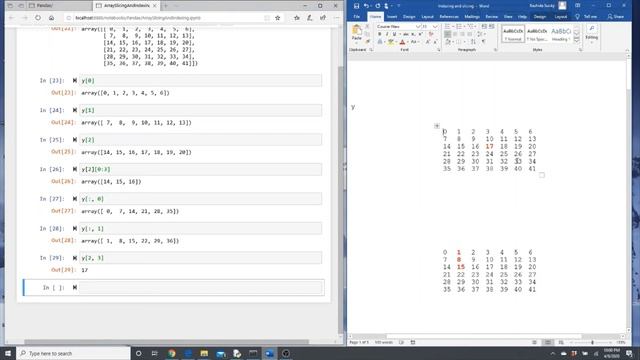Expand the Styles gallery more arrow
640x360 pixels.
[576, 40]
